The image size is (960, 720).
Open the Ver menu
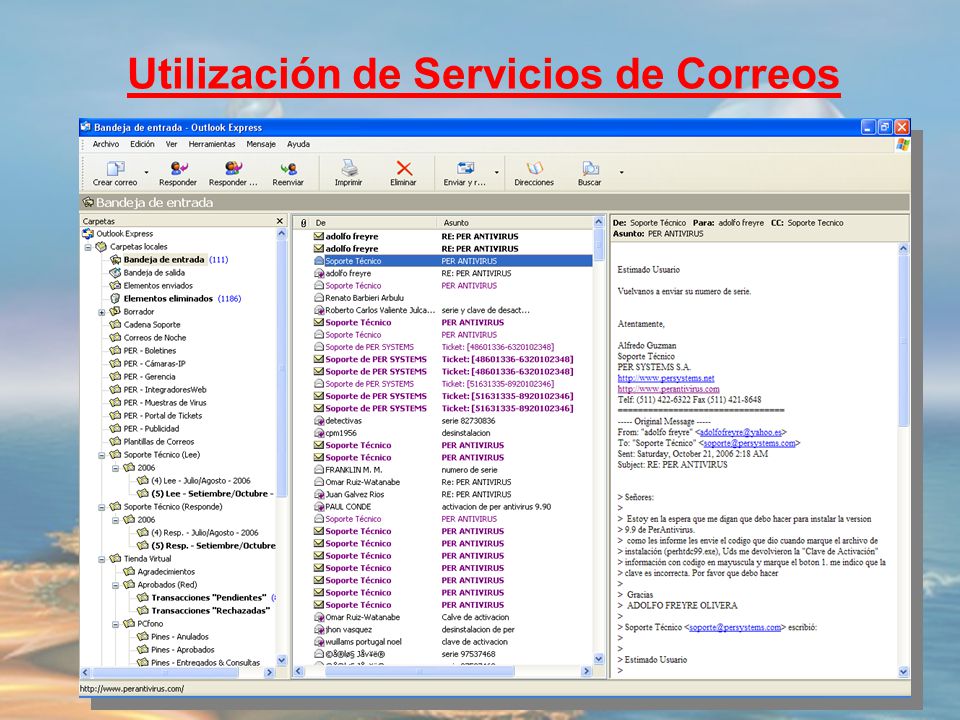(171, 144)
